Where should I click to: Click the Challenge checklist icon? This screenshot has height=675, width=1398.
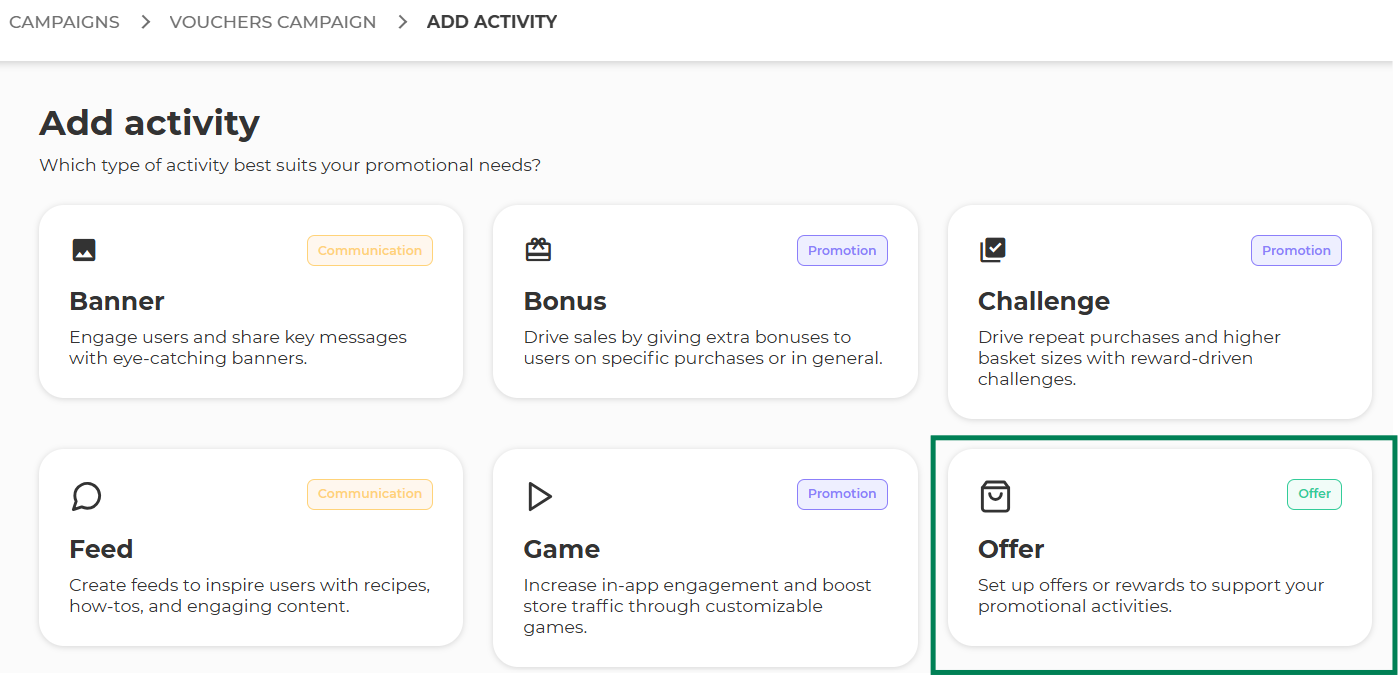[x=992, y=250]
